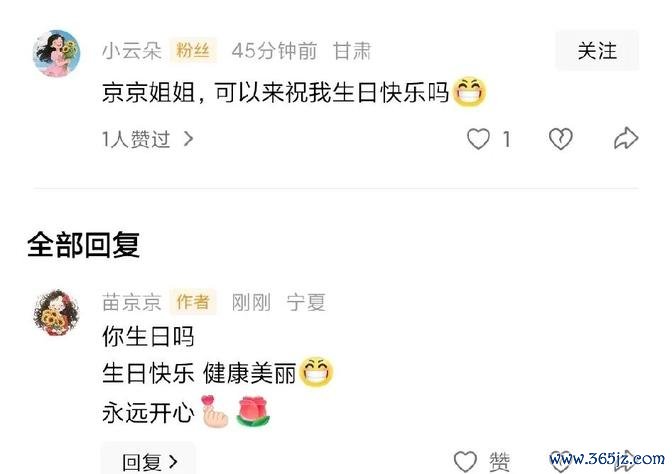Open the username 苗京京

132,302
